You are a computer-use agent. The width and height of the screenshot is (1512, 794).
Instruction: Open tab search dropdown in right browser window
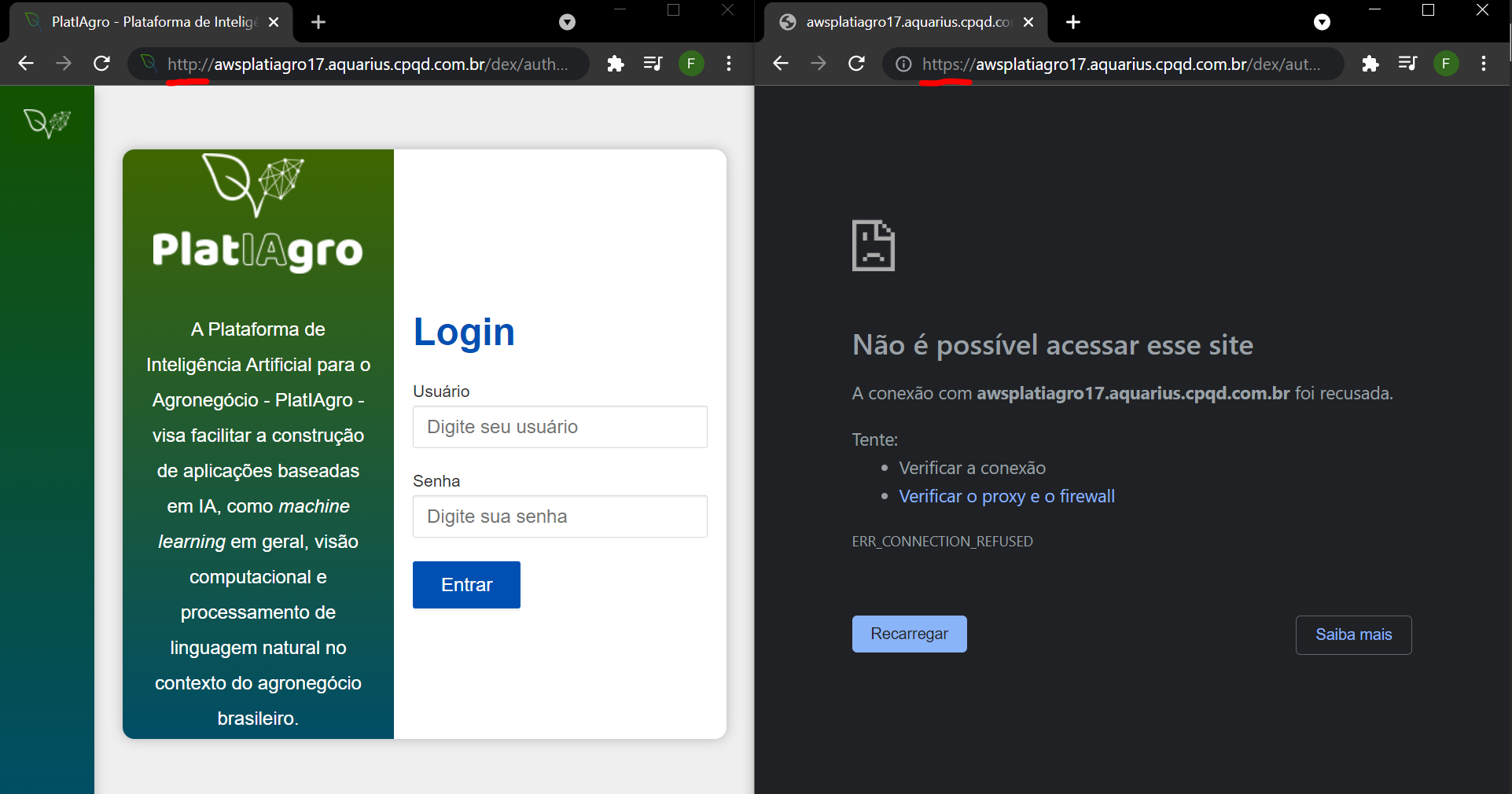[1322, 22]
